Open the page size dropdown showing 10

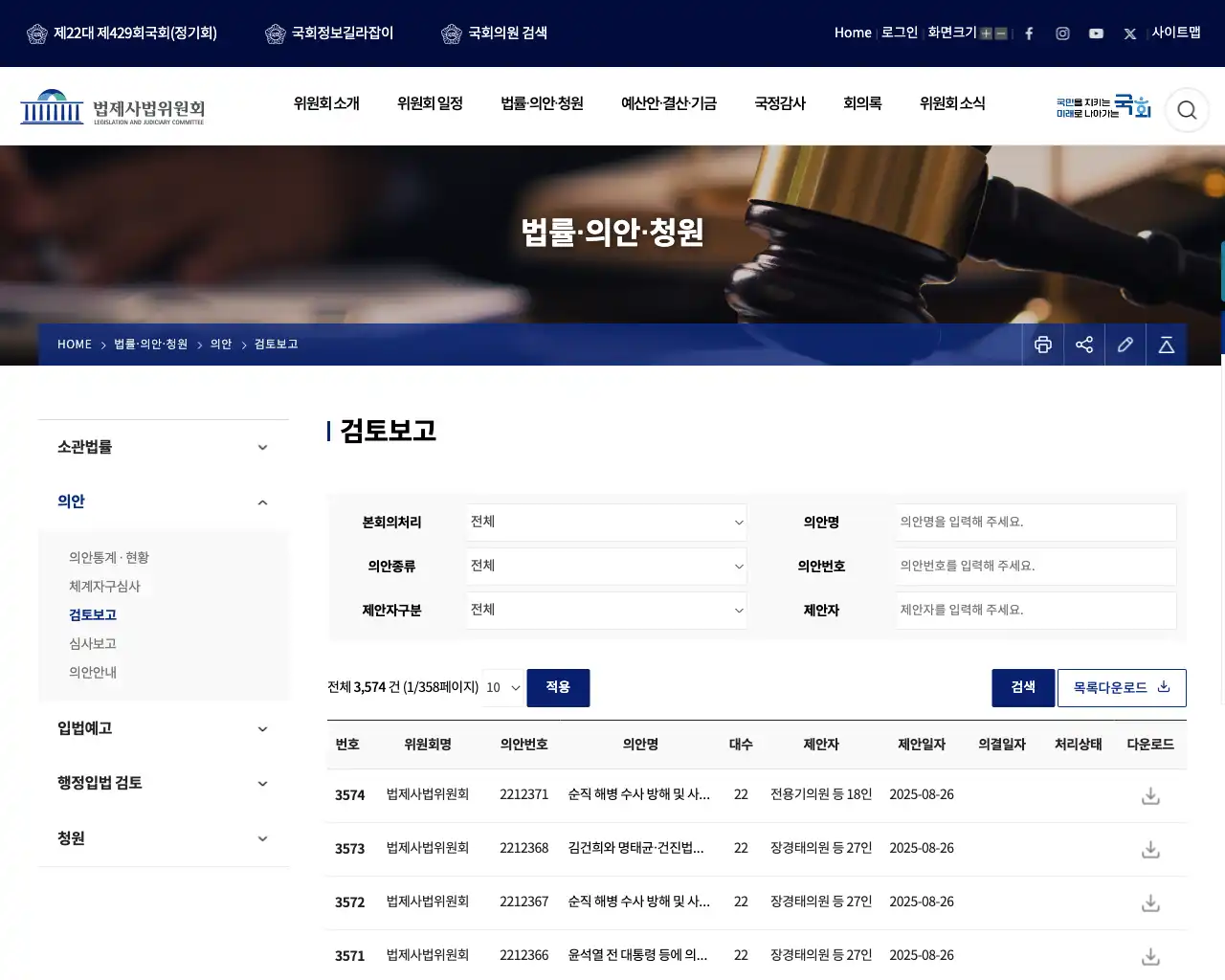(502, 688)
